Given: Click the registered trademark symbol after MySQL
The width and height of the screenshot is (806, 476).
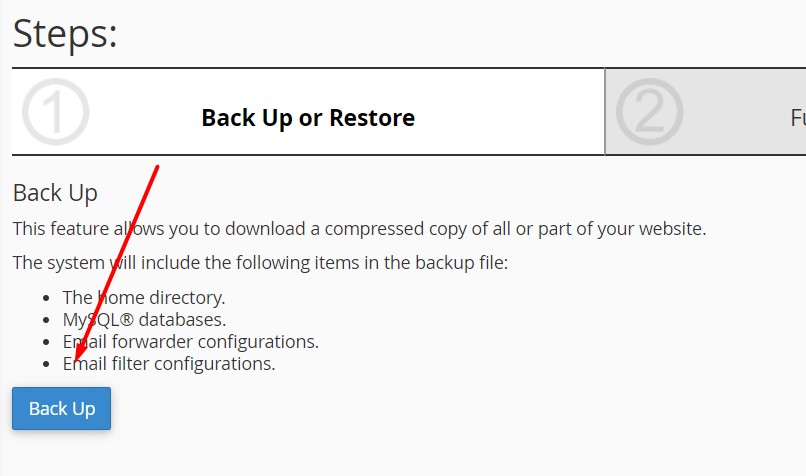Looking at the screenshot, I should [x=122, y=319].
